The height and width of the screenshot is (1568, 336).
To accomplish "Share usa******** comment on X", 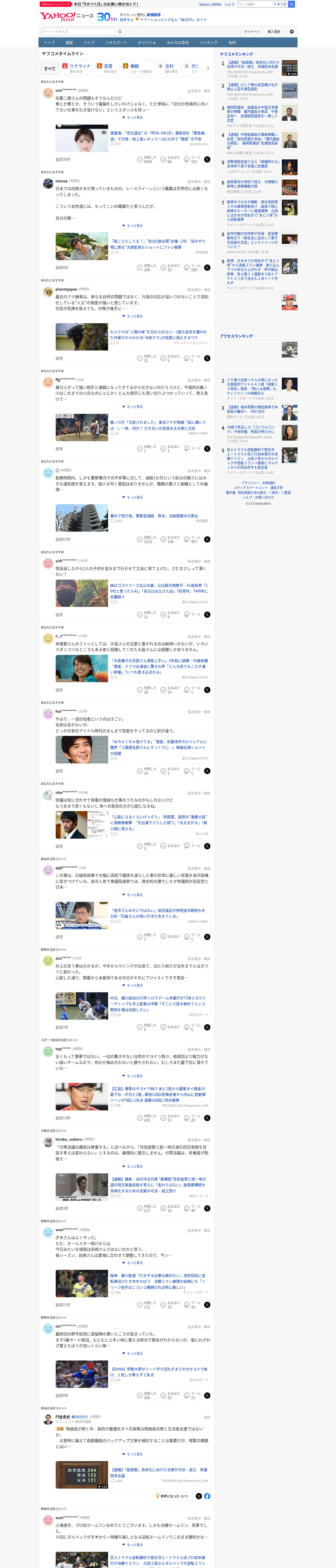I will (207, 159).
